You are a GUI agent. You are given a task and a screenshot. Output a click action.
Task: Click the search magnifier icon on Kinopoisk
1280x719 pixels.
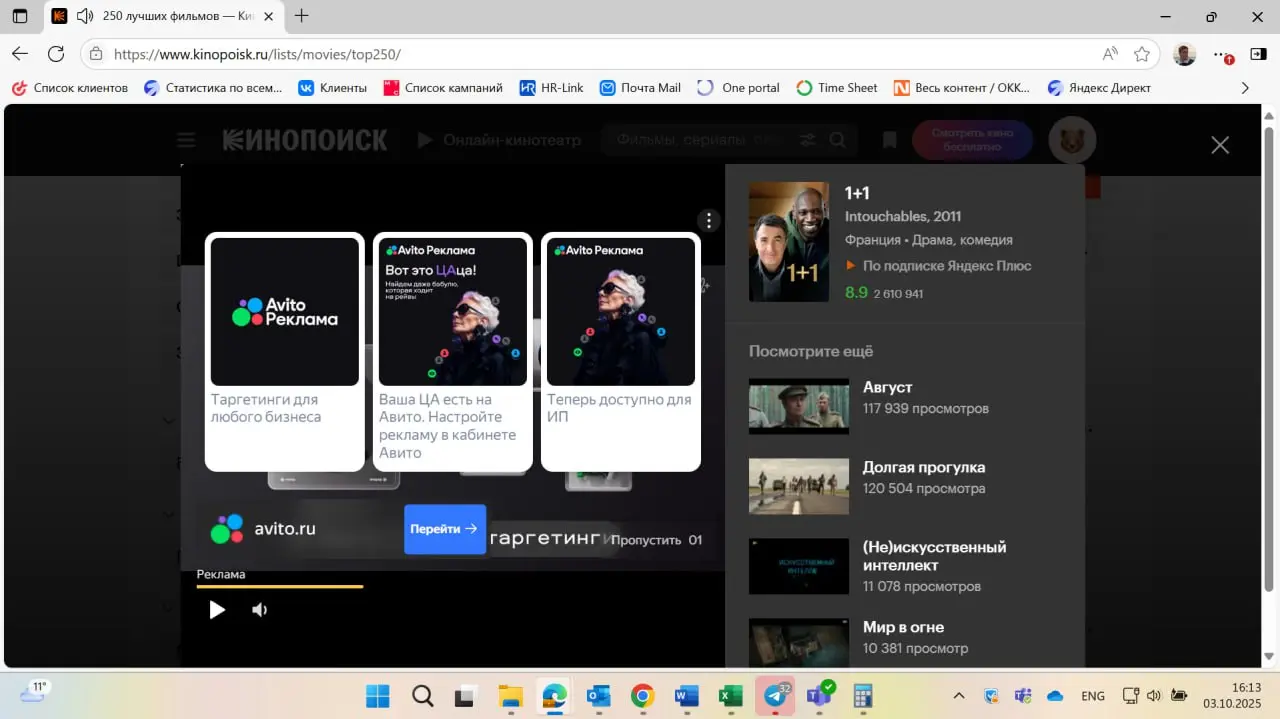(837, 141)
